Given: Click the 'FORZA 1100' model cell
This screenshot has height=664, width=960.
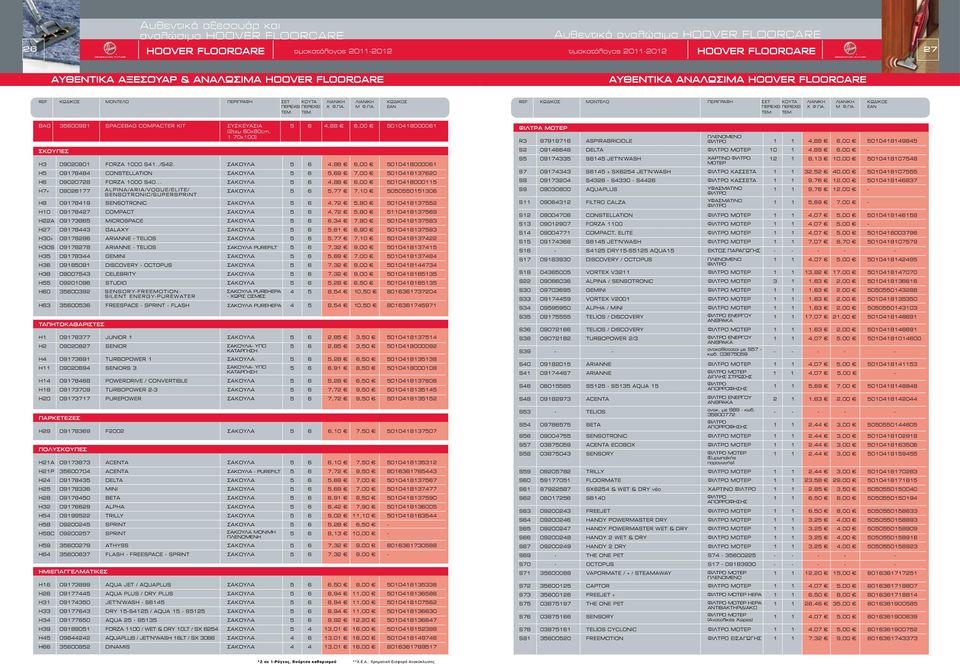Looking at the screenshot, I should (604, 224).
